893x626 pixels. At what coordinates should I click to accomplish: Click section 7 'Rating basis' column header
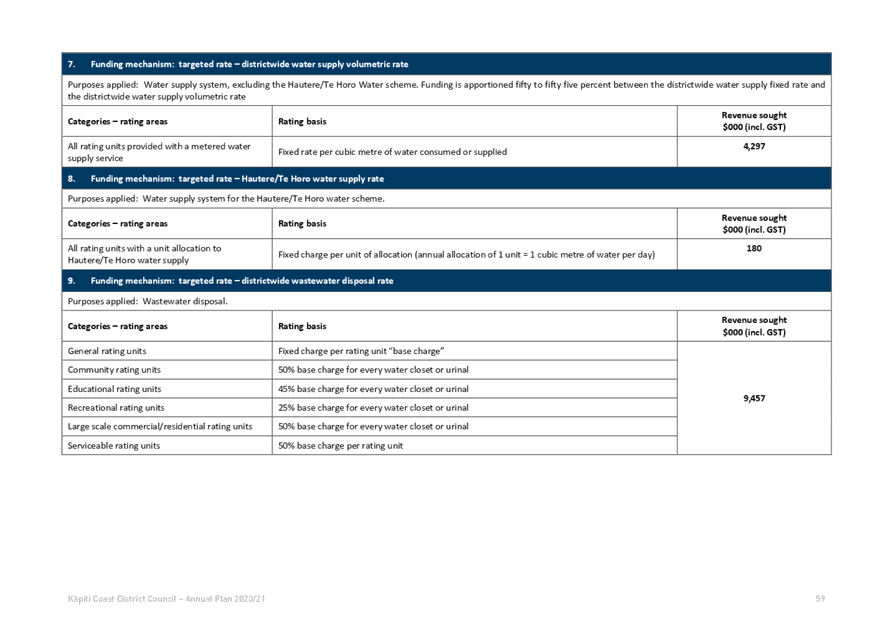(474, 121)
